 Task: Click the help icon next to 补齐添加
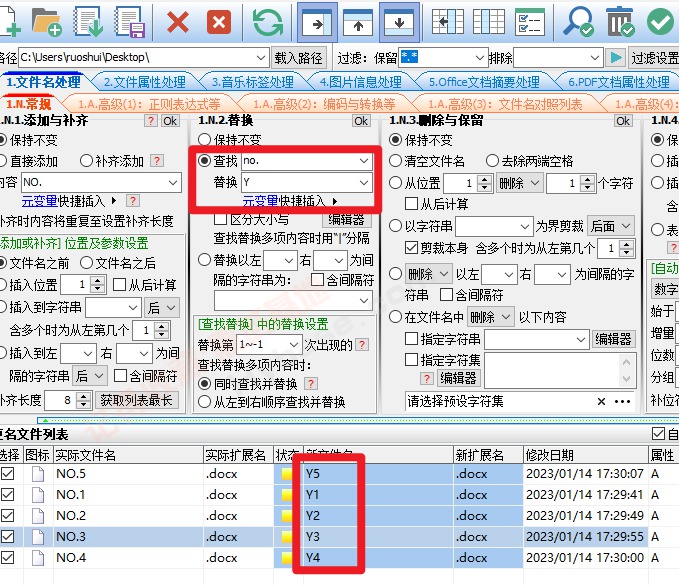coord(156,161)
